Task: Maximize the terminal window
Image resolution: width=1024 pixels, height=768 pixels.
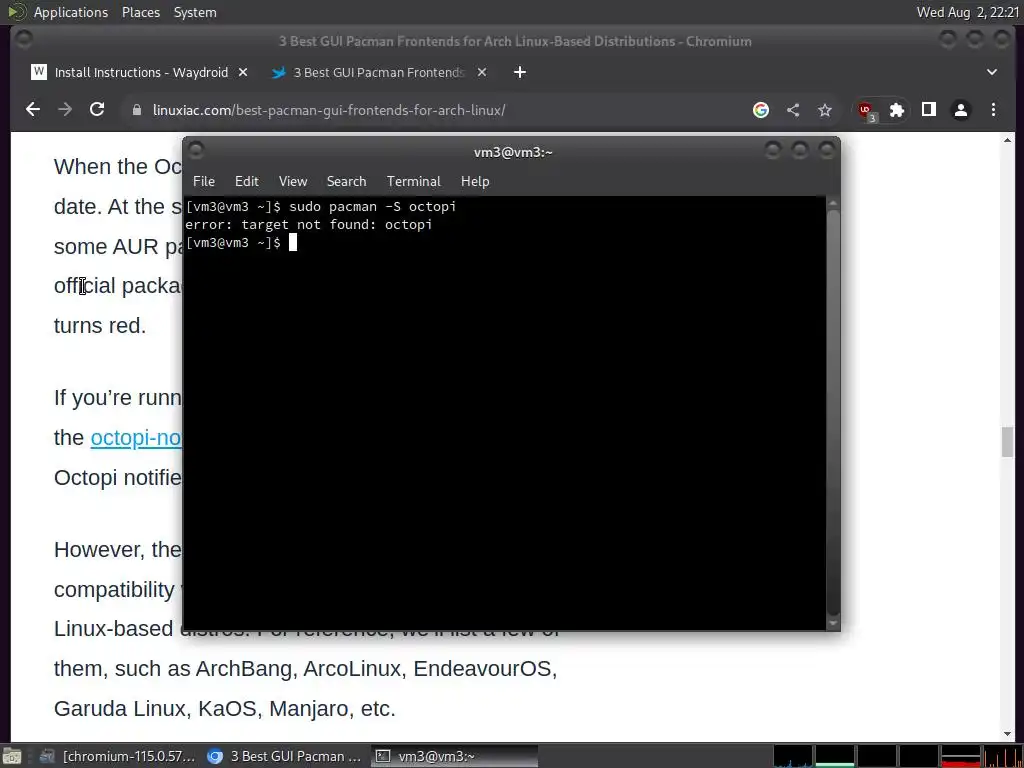Action: click(800, 151)
